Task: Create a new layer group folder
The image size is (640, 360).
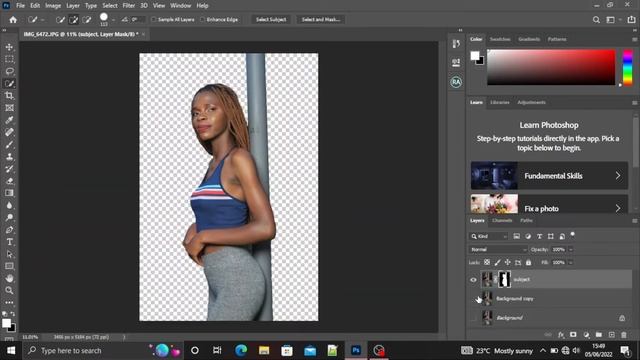Action: [x=599, y=335]
